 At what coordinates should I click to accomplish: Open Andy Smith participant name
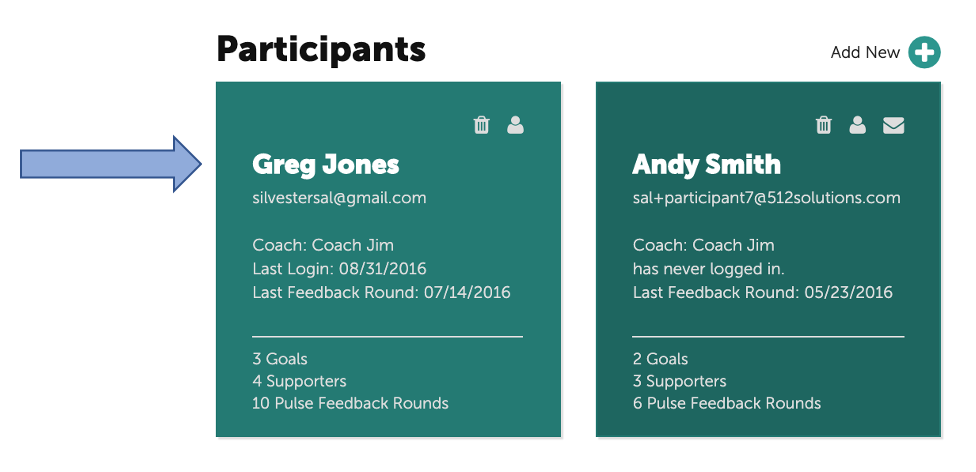tap(706, 164)
